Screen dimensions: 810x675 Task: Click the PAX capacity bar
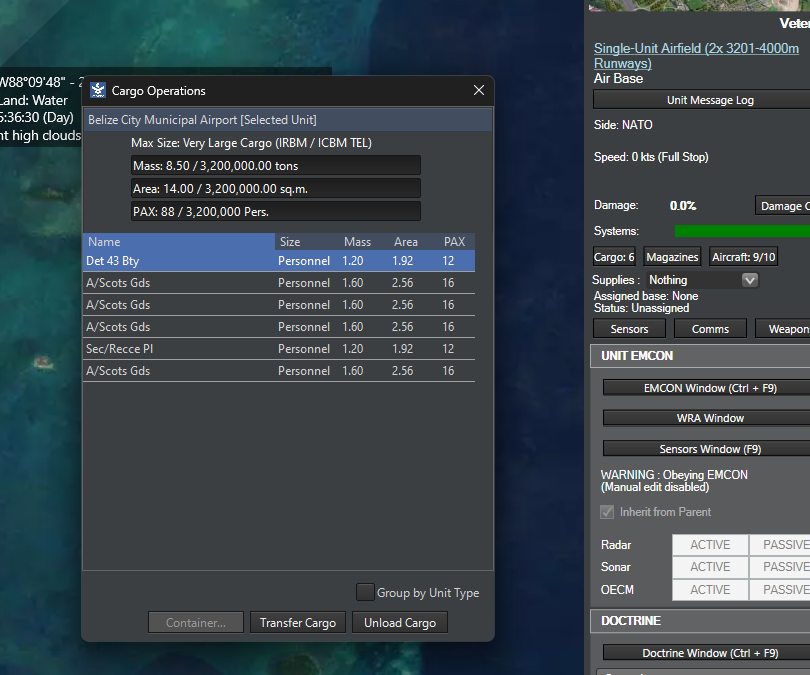[276, 211]
